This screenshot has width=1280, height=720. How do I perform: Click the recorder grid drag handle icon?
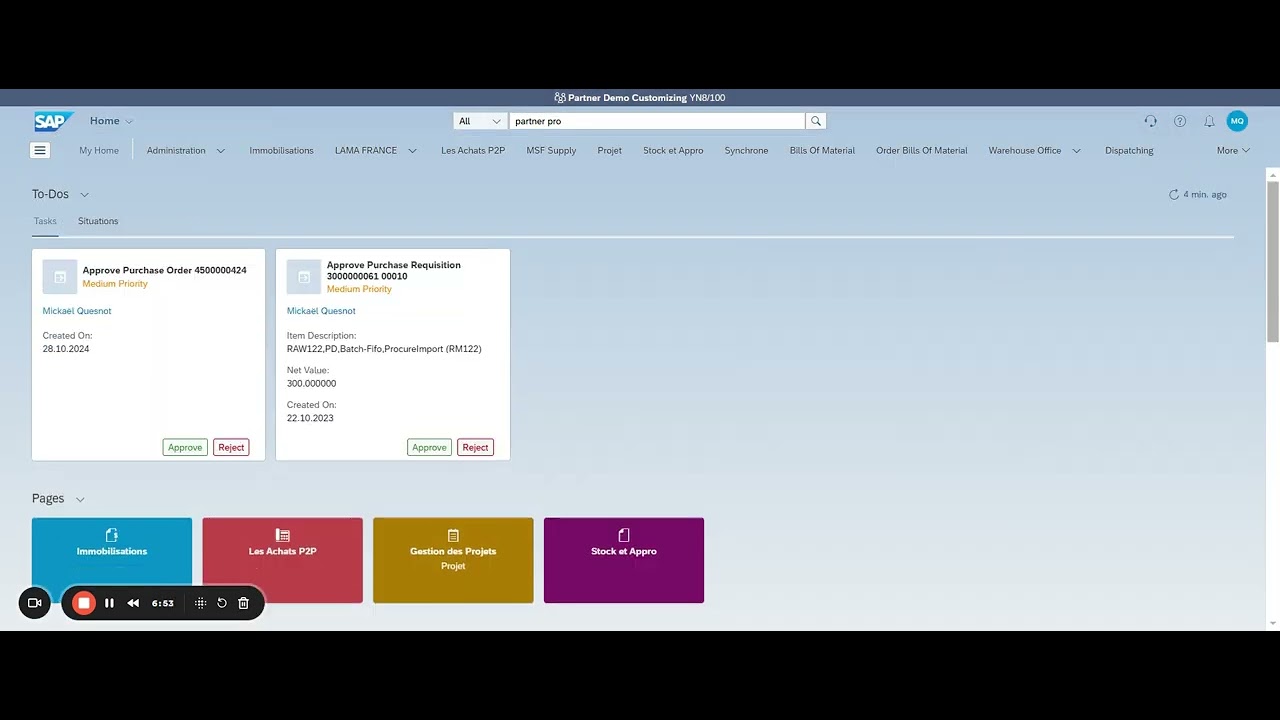click(200, 603)
